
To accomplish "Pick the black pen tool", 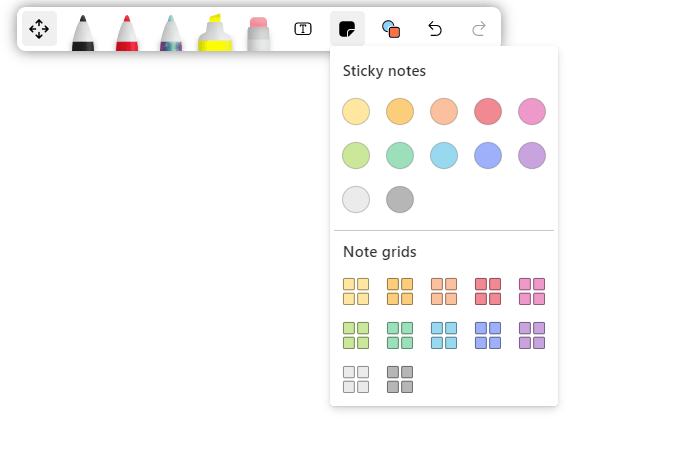I will tap(83, 32).
